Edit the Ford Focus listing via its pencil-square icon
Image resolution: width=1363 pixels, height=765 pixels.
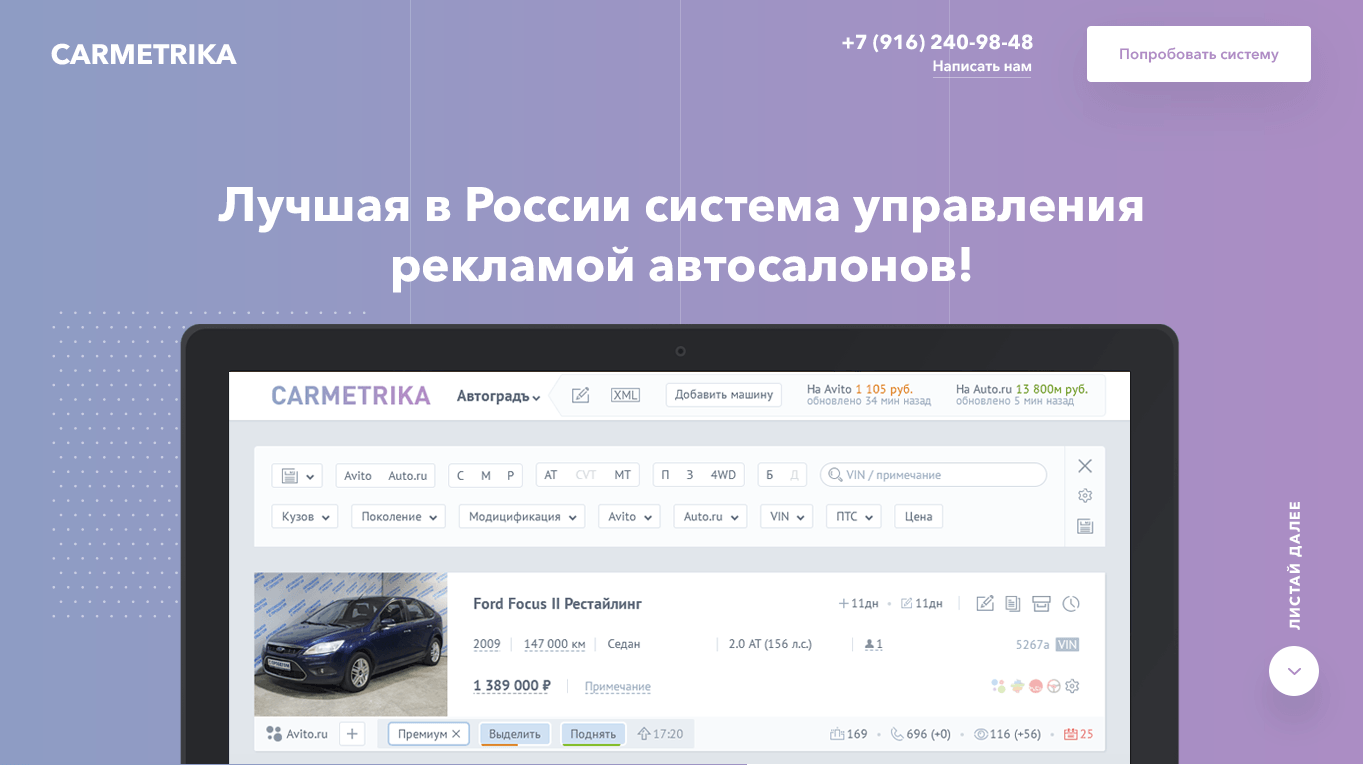985,603
